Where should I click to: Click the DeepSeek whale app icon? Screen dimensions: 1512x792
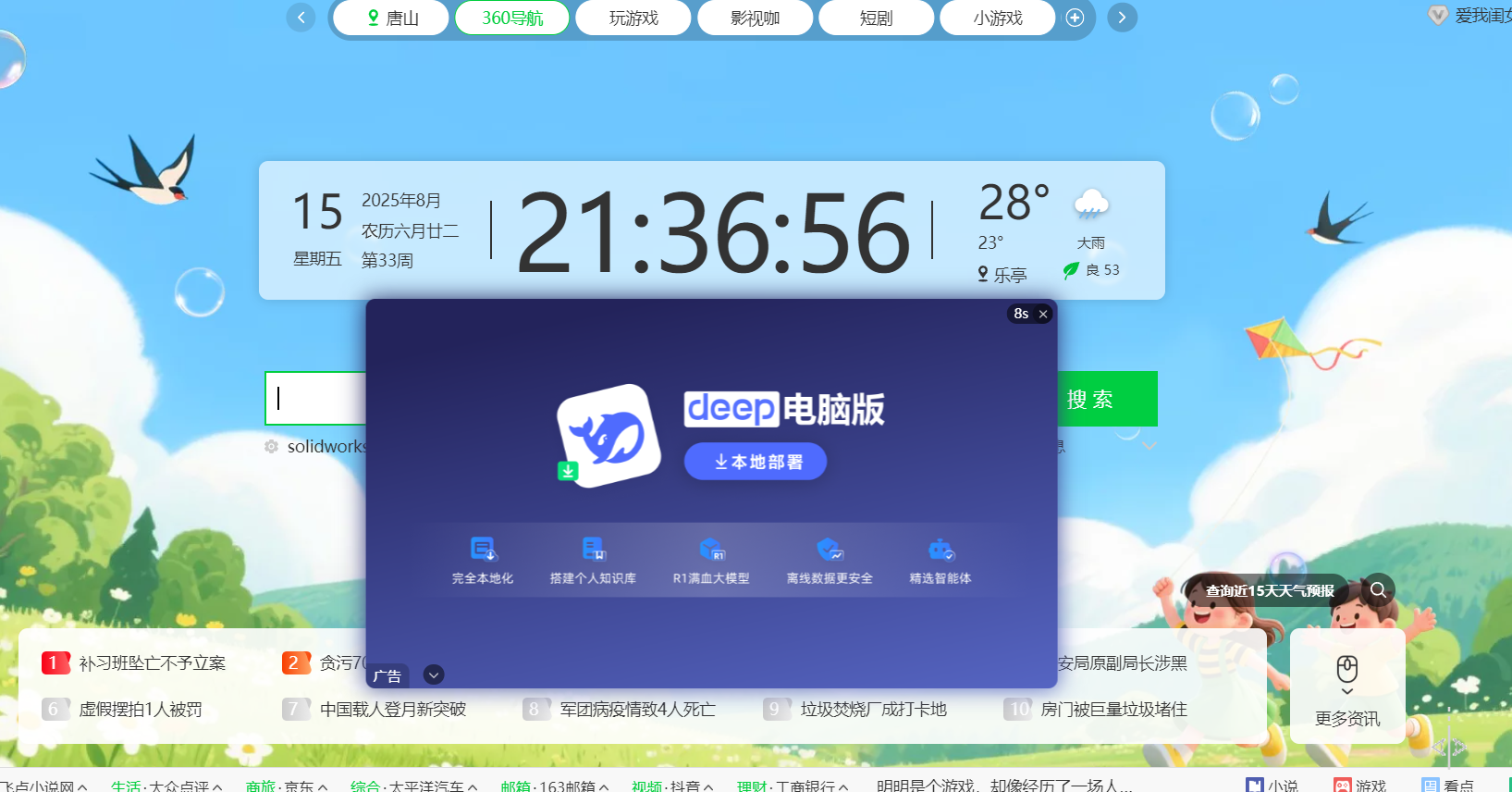[609, 435]
